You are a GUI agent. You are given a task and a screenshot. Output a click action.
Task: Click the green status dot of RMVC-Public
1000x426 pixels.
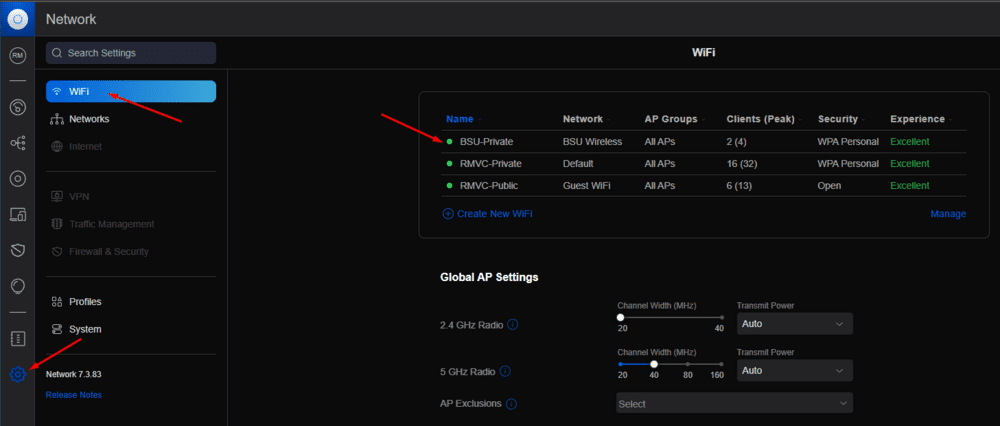[x=450, y=186]
